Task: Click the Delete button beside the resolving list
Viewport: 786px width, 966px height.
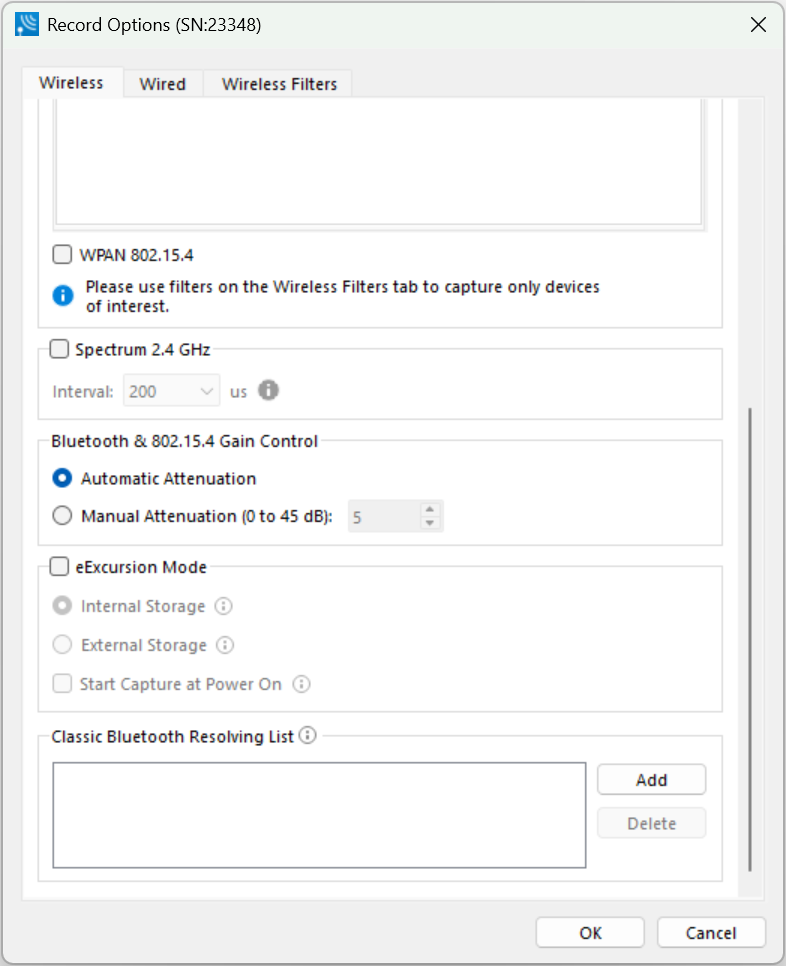Action: (x=652, y=823)
